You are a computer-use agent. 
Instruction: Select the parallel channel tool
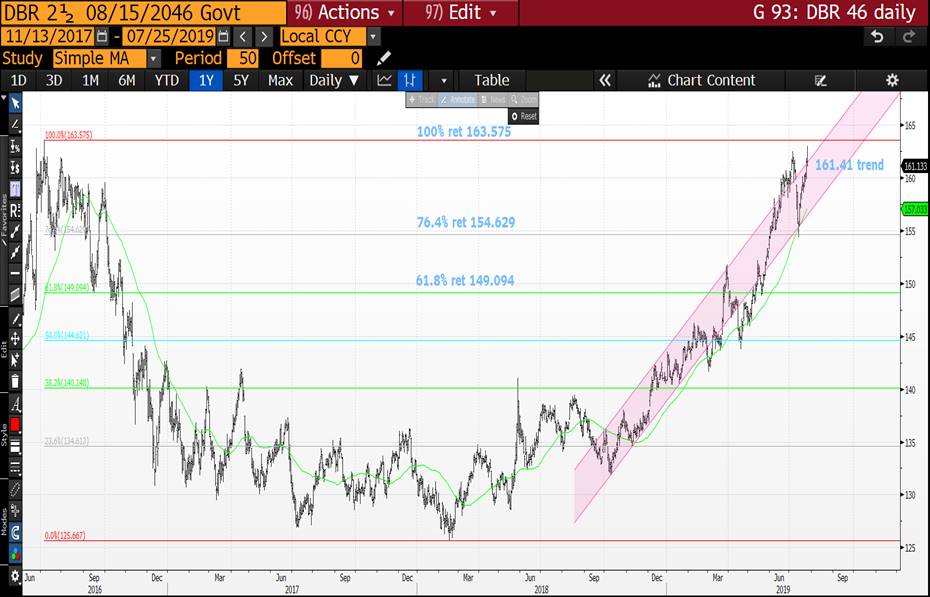[15, 295]
